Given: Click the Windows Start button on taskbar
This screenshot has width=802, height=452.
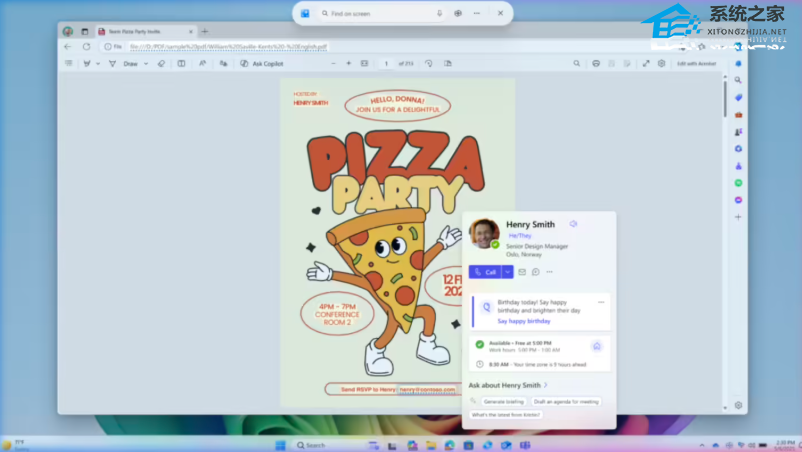Looking at the screenshot, I should pyautogui.click(x=280, y=445).
